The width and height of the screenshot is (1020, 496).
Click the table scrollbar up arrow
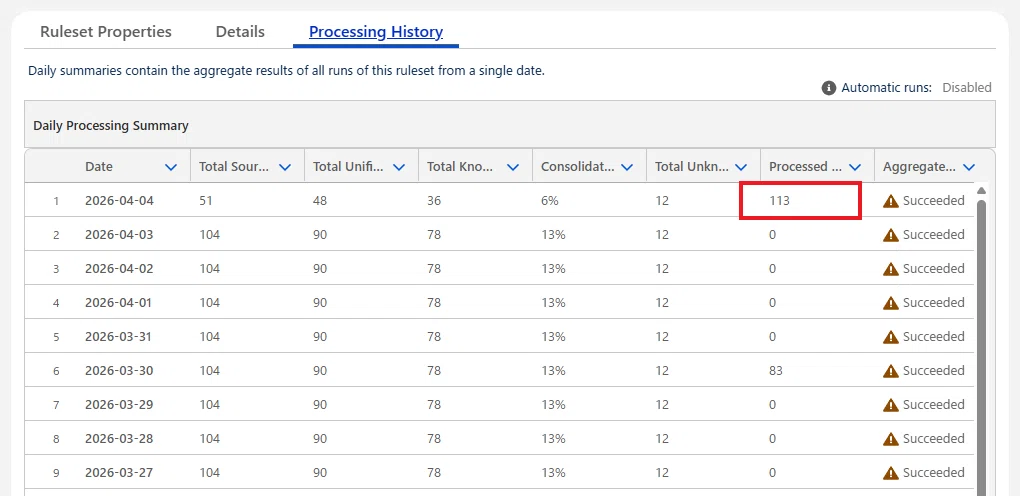[x=982, y=190]
